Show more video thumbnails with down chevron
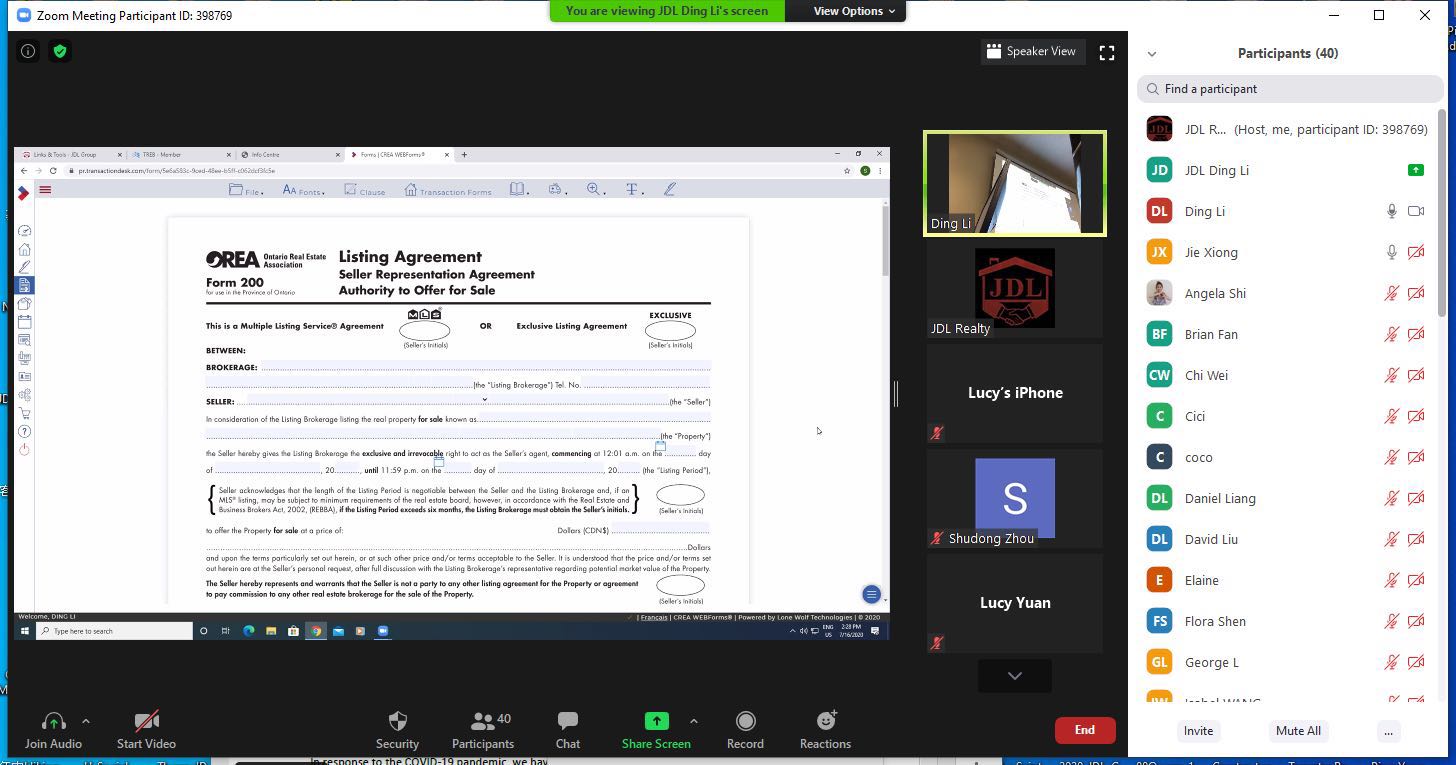 click(x=1015, y=676)
